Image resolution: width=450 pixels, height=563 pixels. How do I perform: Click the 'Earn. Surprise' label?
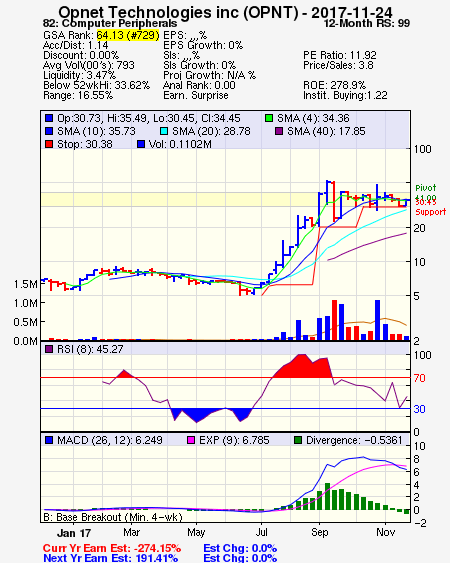point(196,96)
